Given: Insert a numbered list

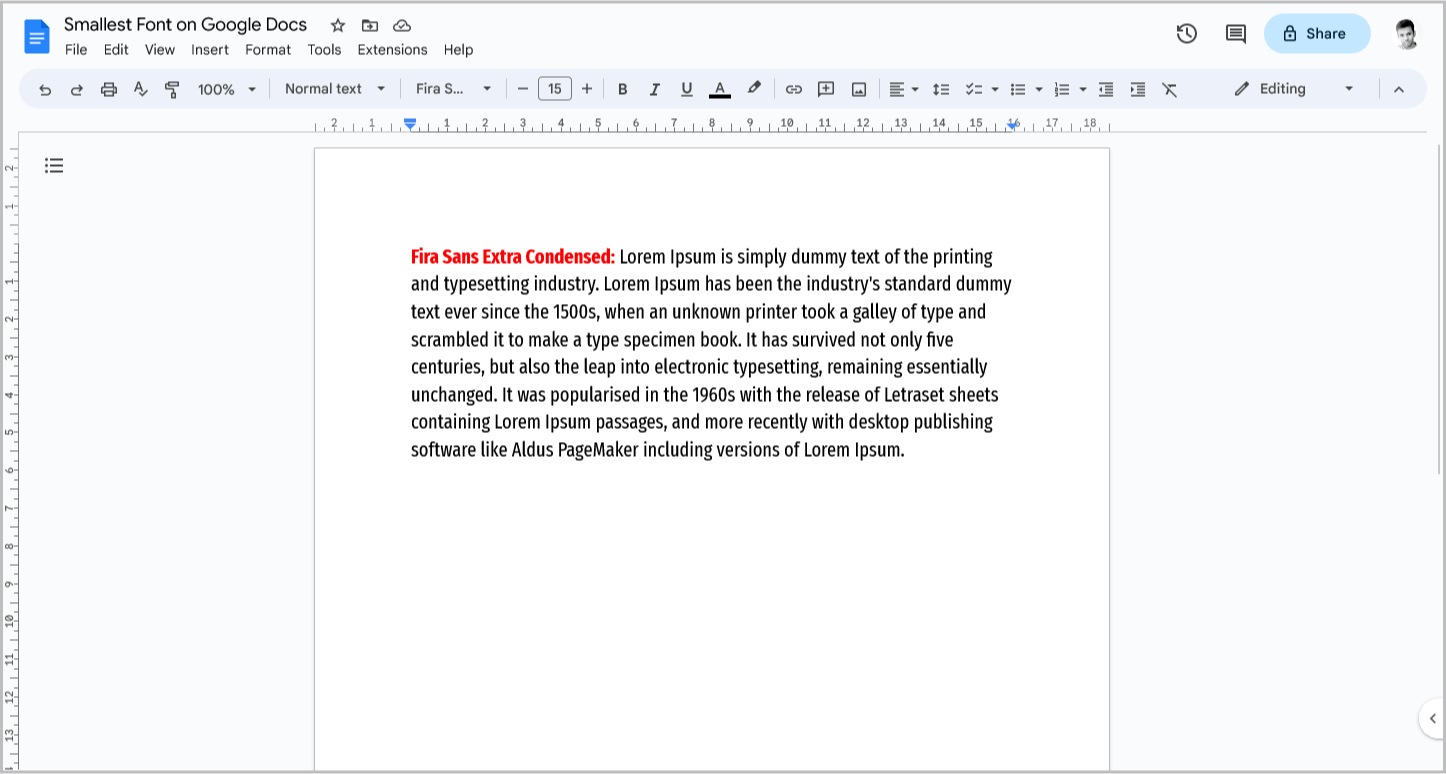Looking at the screenshot, I should coord(1062,89).
